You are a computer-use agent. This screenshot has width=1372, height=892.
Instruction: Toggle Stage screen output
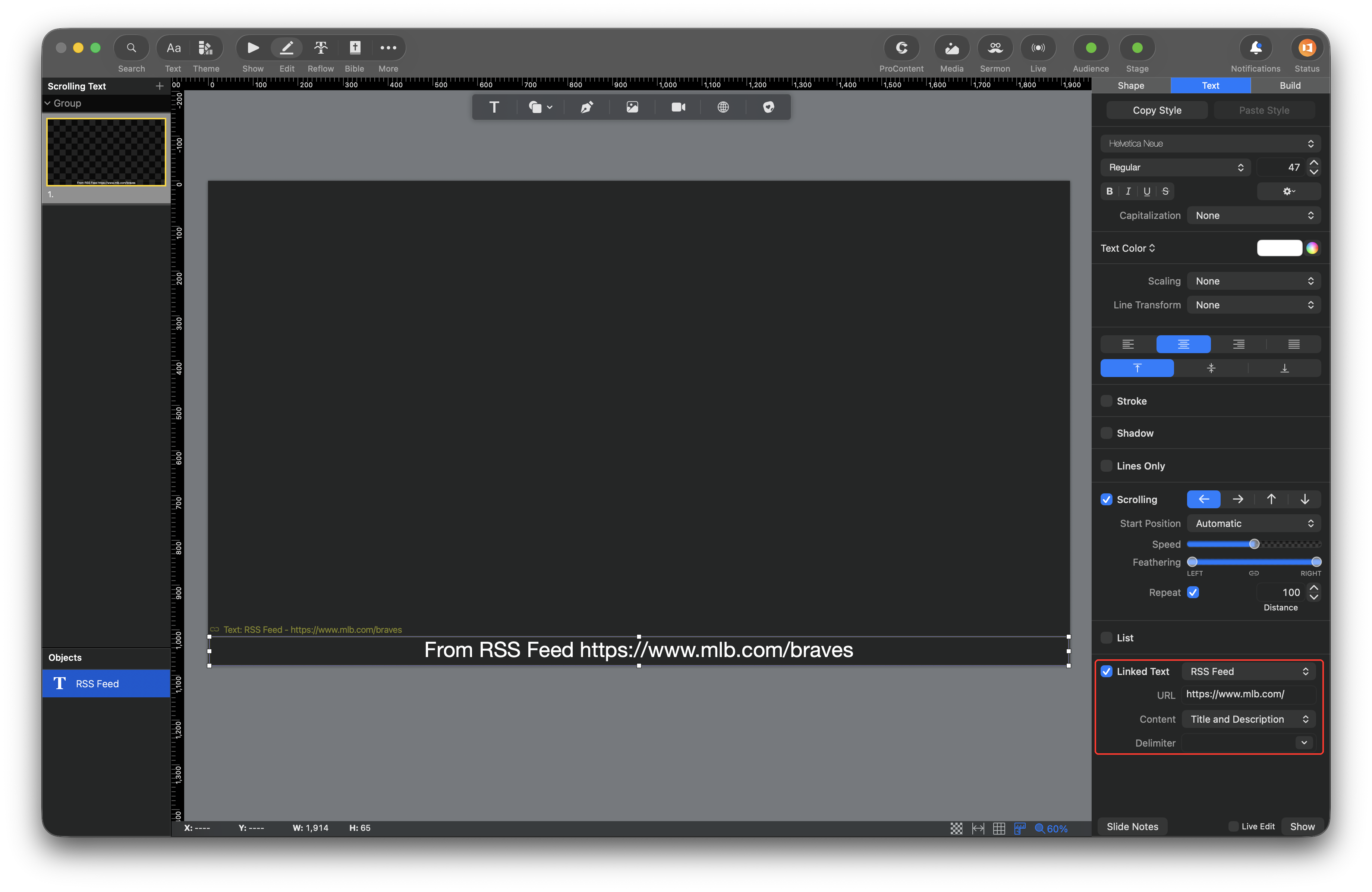click(x=1137, y=48)
